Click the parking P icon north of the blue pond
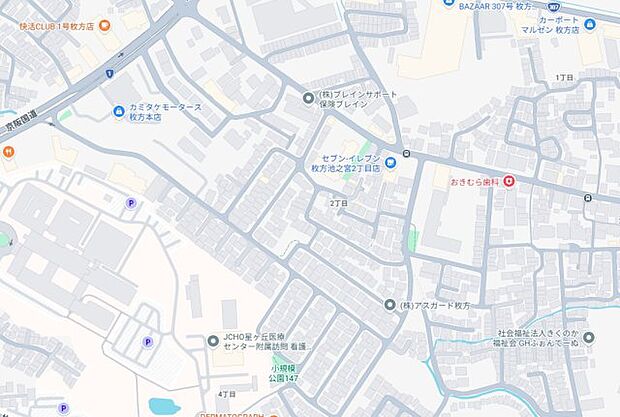 tap(148, 342)
